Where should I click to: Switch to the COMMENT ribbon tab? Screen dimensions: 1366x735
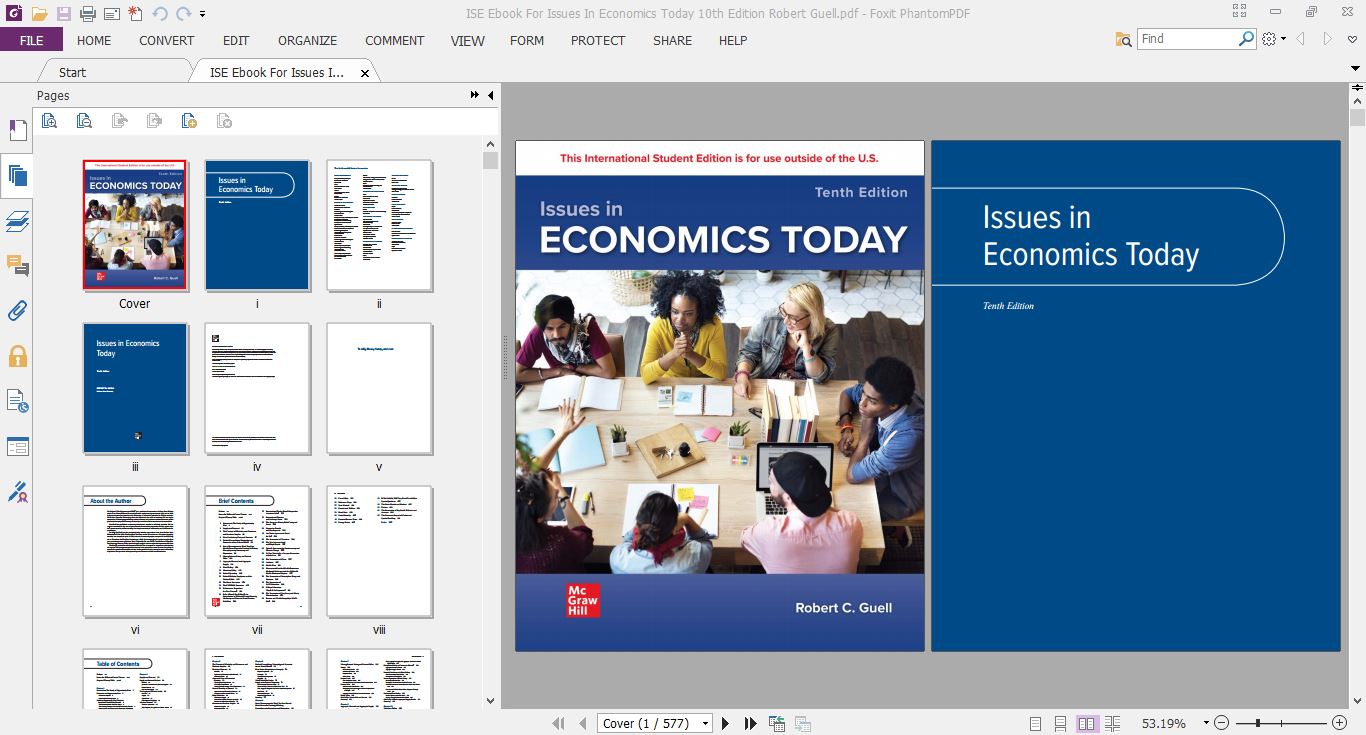click(x=395, y=41)
